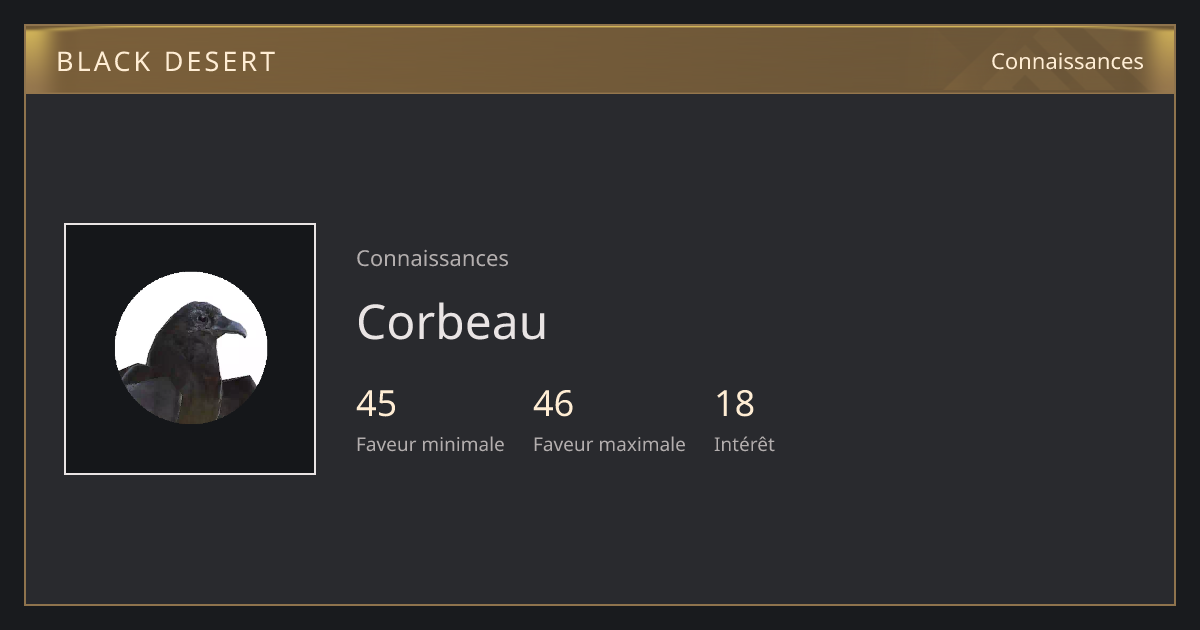The width and height of the screenshot is (1200, 630).
Task: Select the Faveur minimale label
Action: [430, 444]
